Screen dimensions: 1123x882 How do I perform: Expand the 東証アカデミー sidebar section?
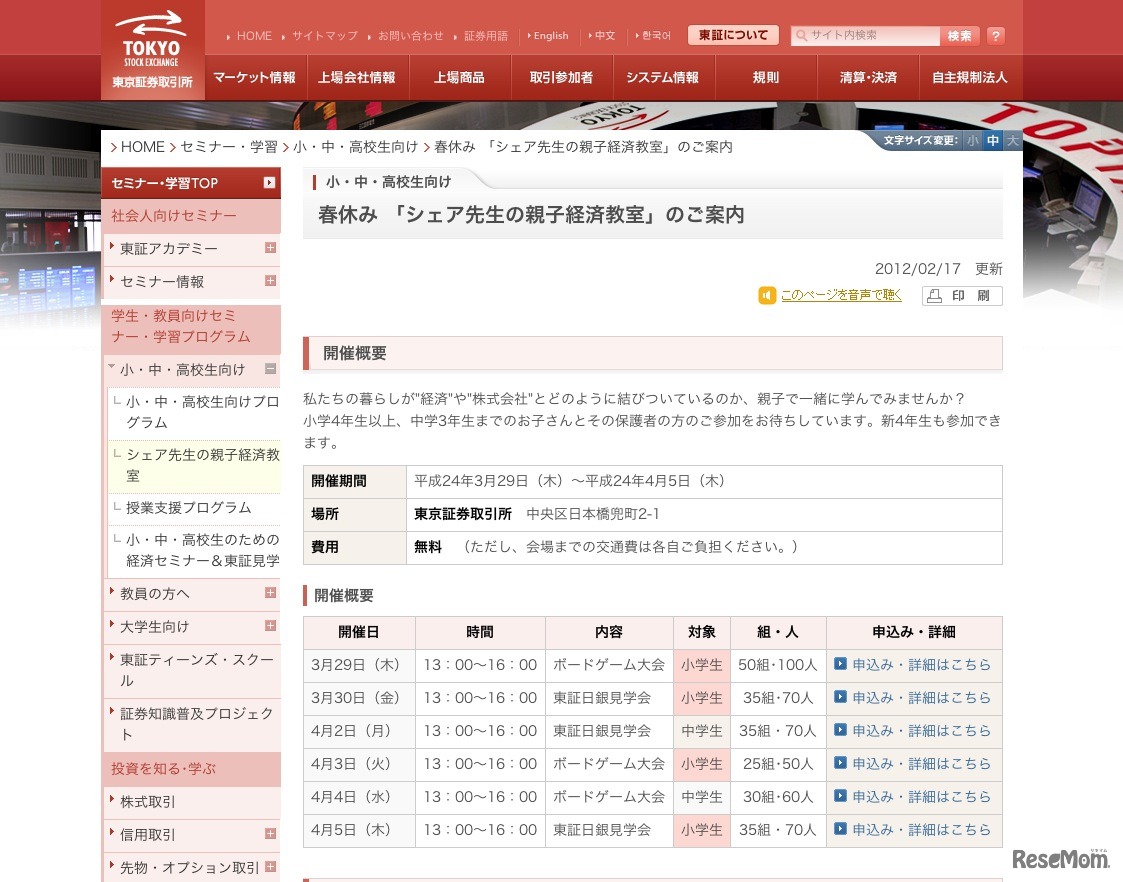tap(269, 249)
